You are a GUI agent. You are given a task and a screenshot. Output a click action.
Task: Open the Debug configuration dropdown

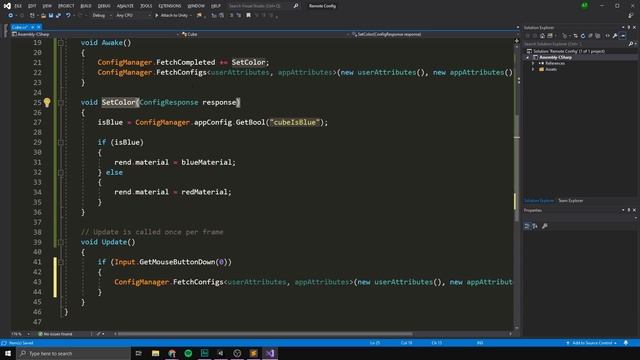point(101,16)
